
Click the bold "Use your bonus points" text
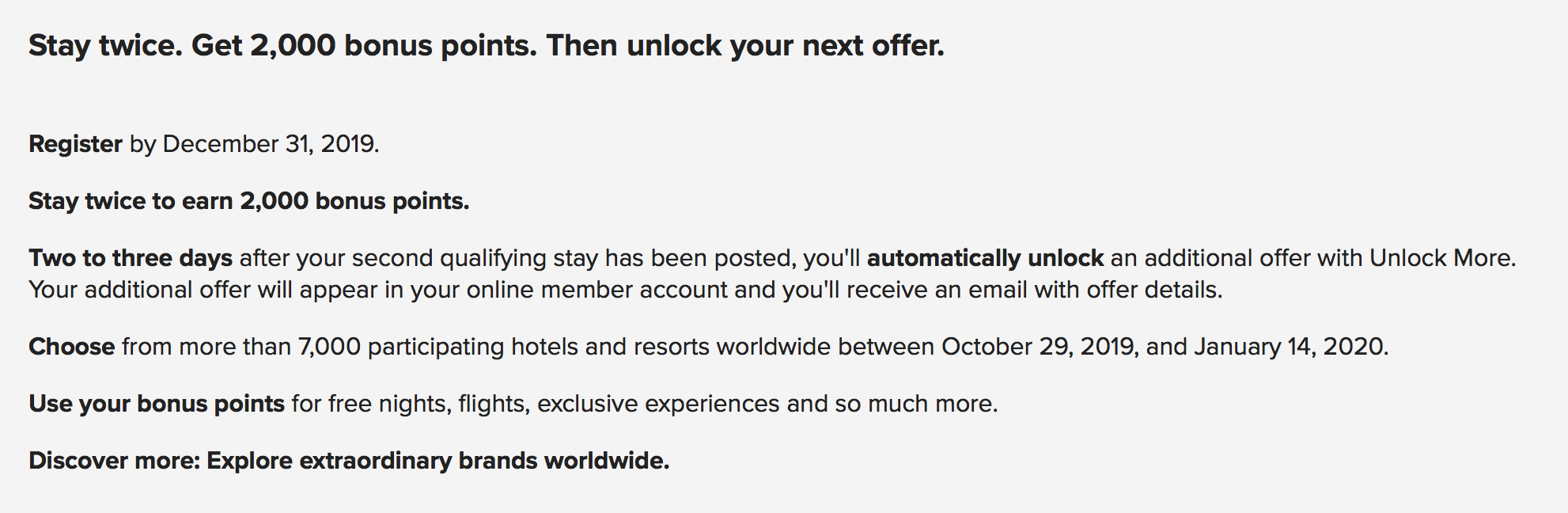click(157, 404)
